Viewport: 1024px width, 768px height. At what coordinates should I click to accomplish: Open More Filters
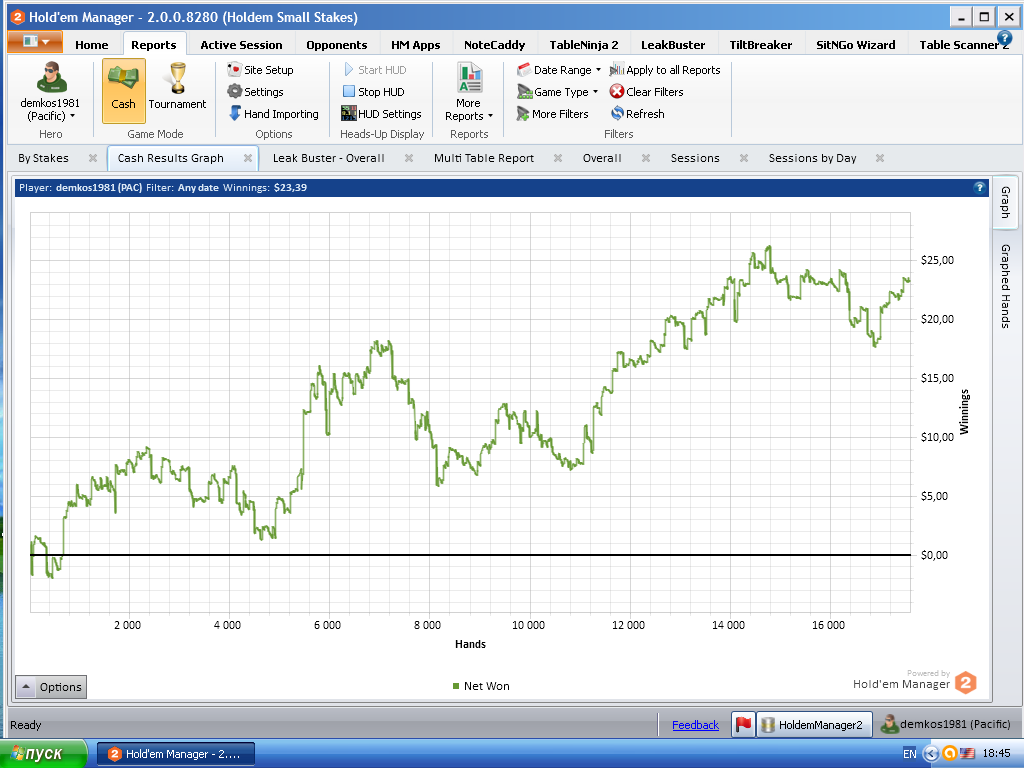pyautogui.click(x=552, y=114)
